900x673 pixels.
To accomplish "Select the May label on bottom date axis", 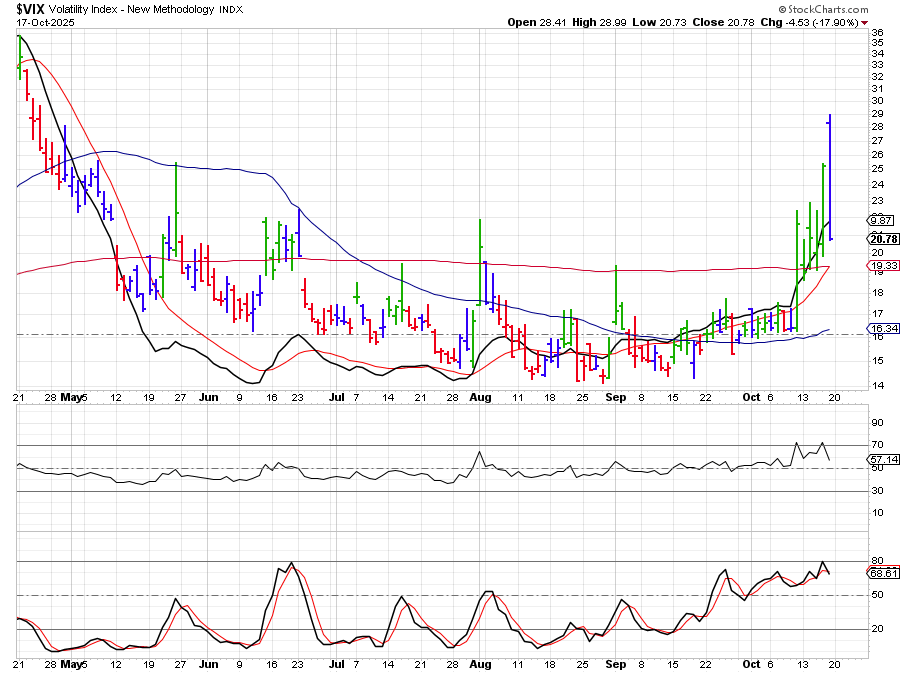I will (70, 662).
